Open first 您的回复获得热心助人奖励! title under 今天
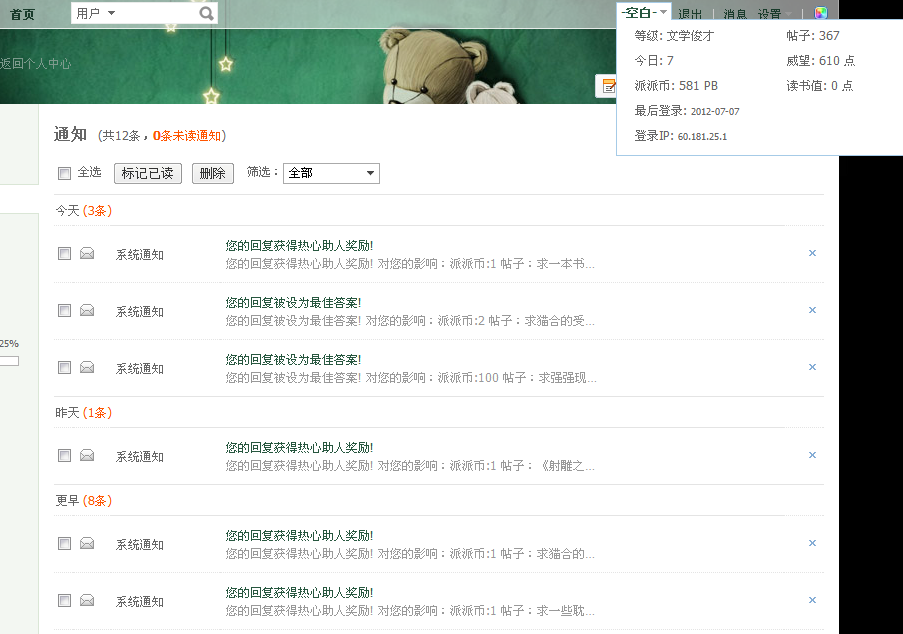This screenshot has height=634, width=903. [x=299, y=245]
